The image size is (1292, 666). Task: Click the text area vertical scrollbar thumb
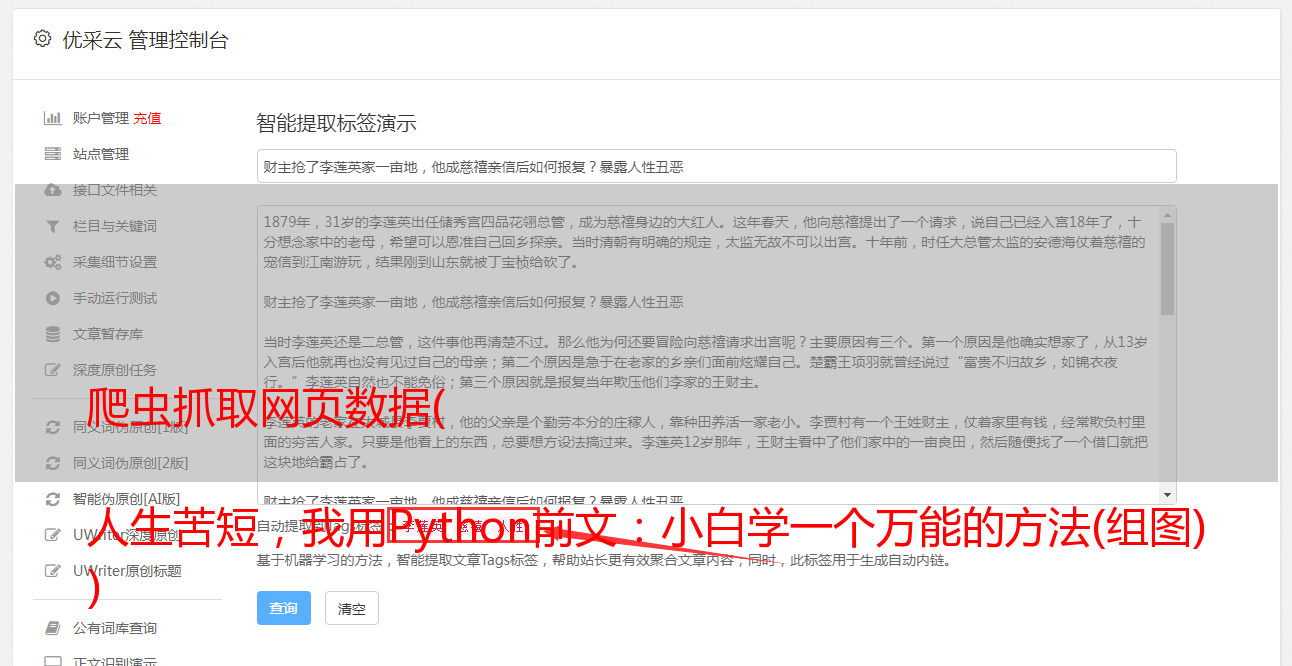point(1167,269)
